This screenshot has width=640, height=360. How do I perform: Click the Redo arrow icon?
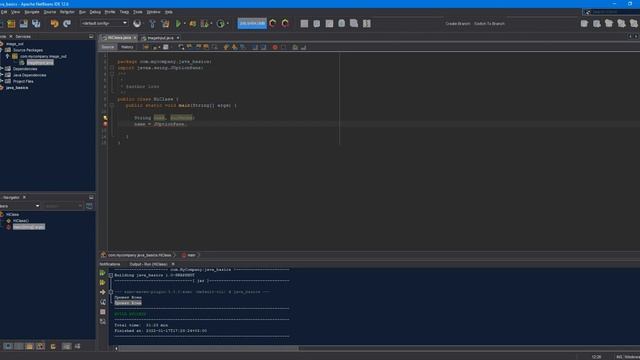point(67,24)
